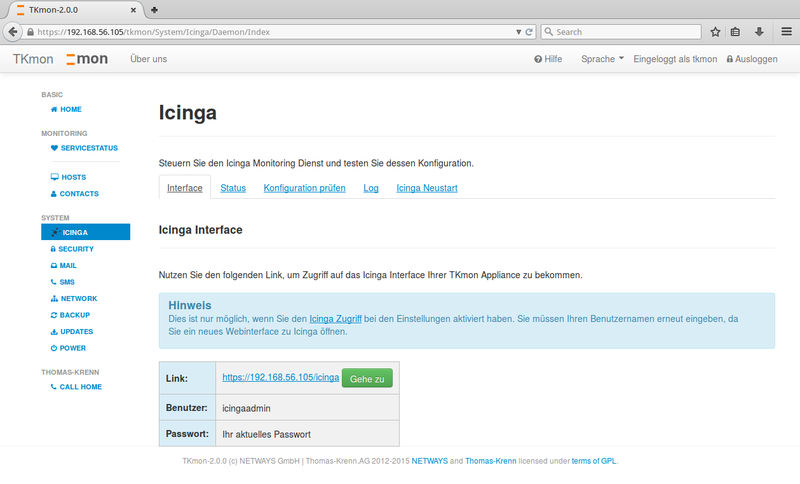Open Network settings in sidebar
The width and height of the screenshot is (800, 484).
(73, 298)
